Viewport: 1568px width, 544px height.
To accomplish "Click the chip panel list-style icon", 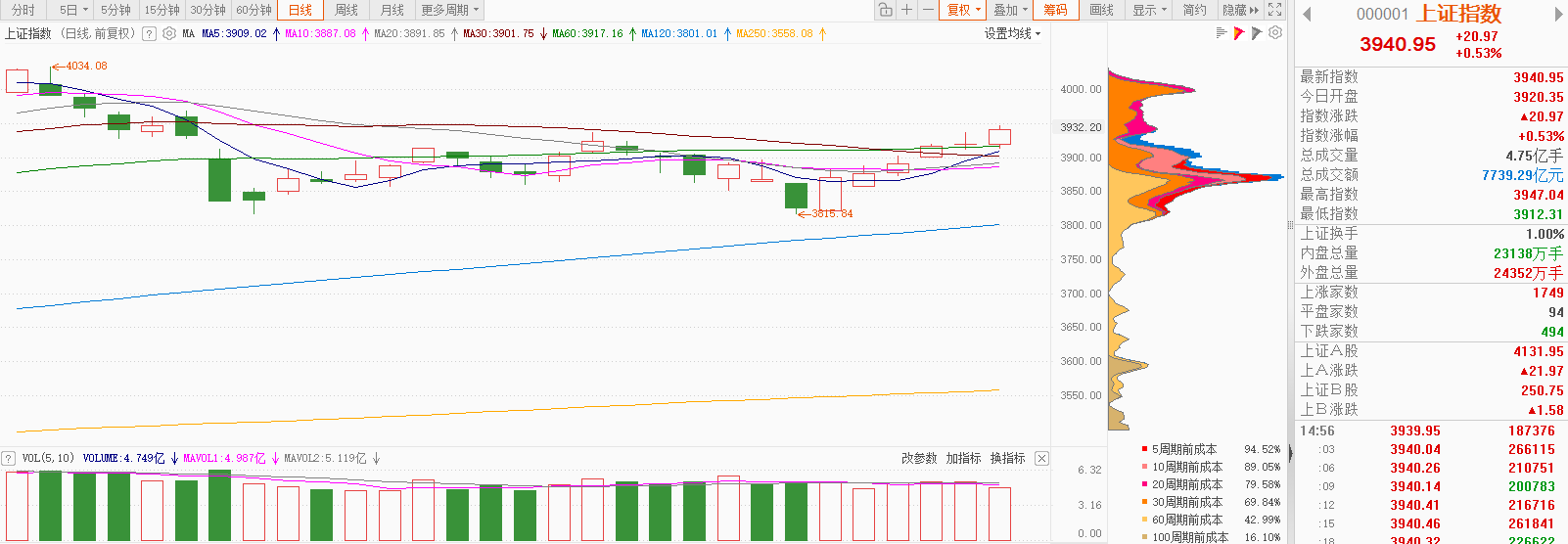I will [x=1221, y=33].
